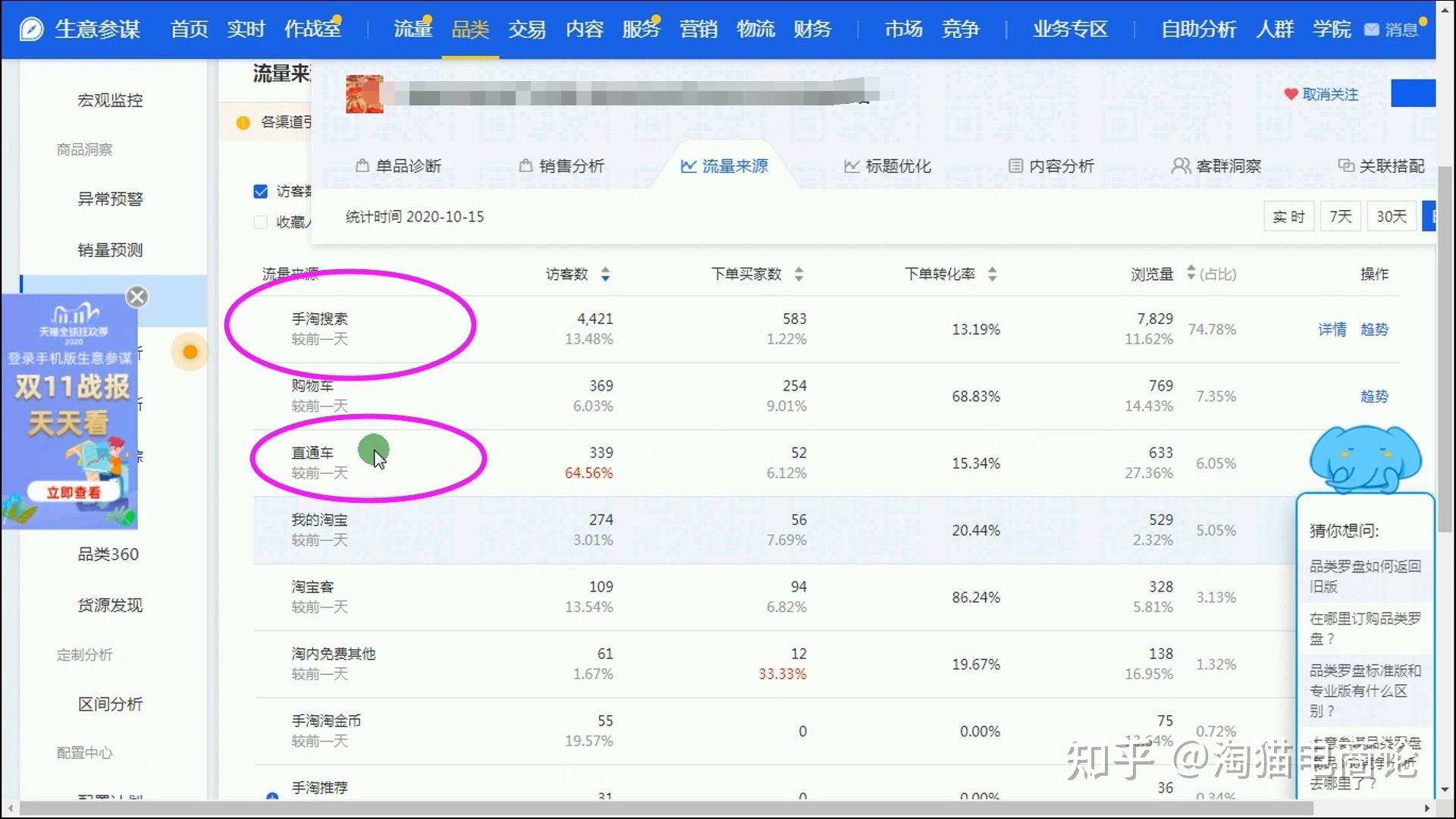Select the 7天 time range button
Image resolution: width=1456 pixels, height=819 pixels.
[1340, 217]
